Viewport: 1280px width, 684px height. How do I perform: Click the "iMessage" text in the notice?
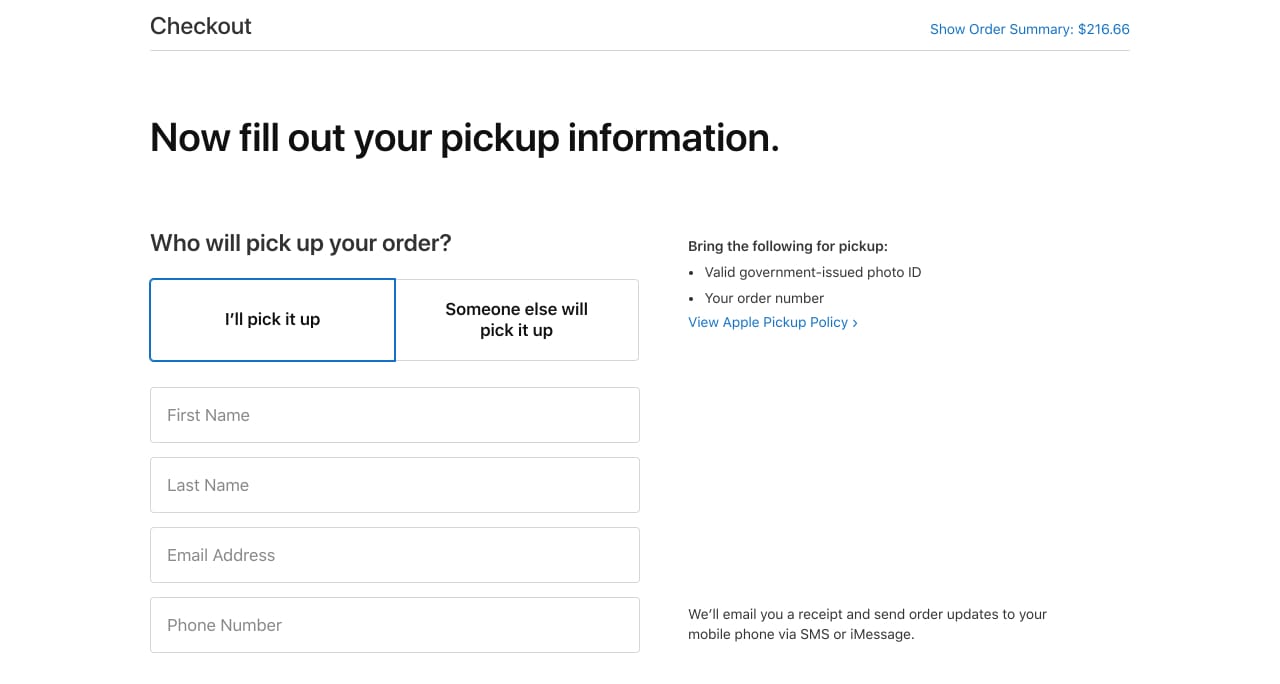point(882,634)
